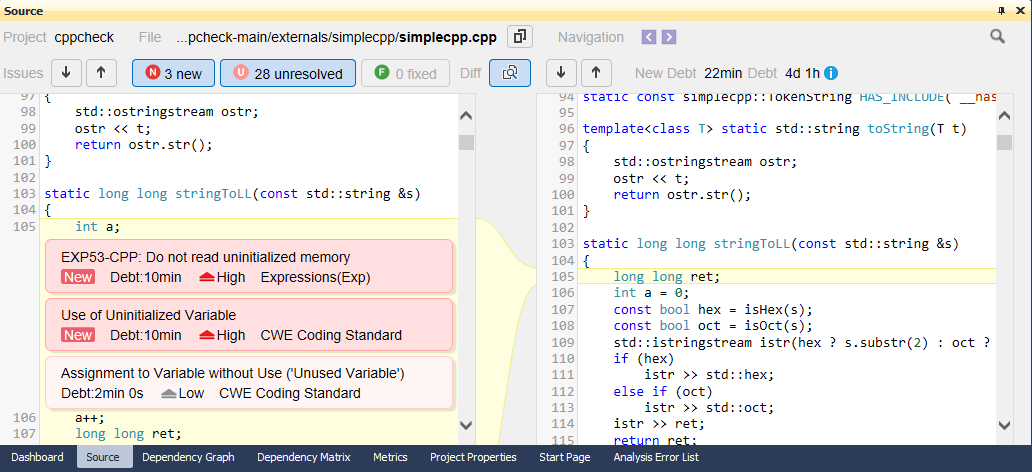
Task: Open the Metrics tab
Action: 390,457
